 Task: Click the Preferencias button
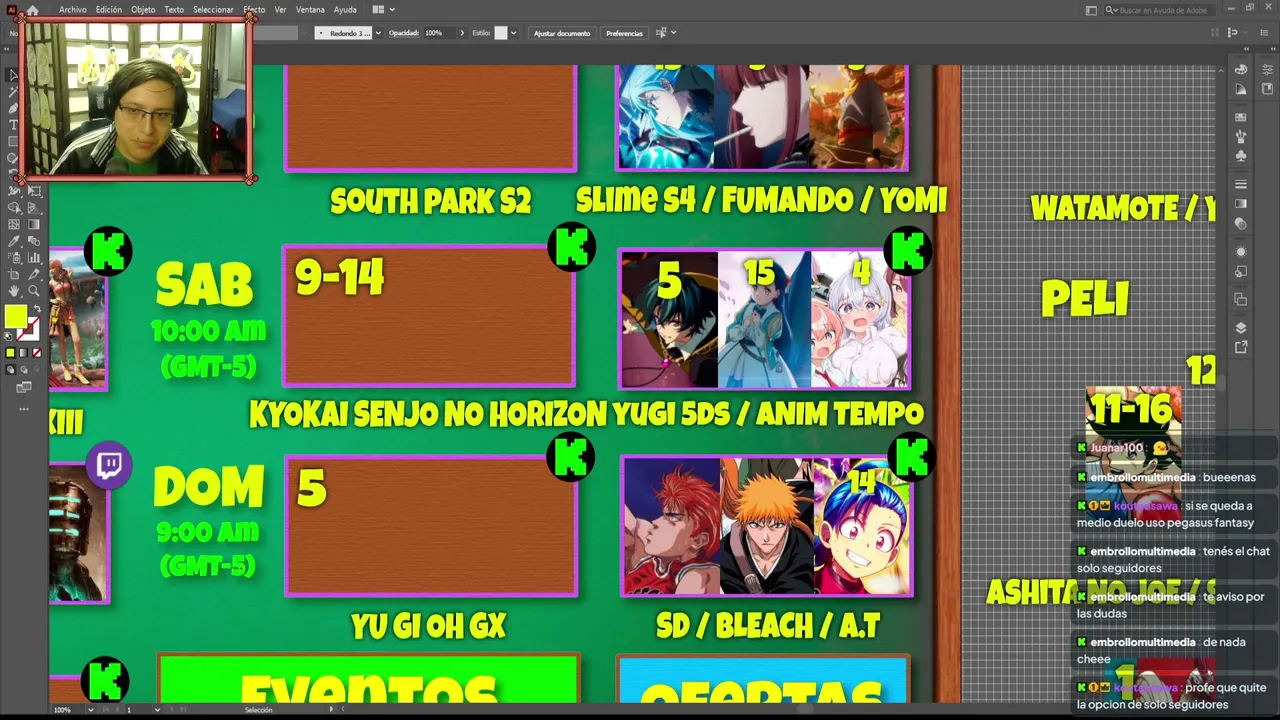[x=624, y=33]
